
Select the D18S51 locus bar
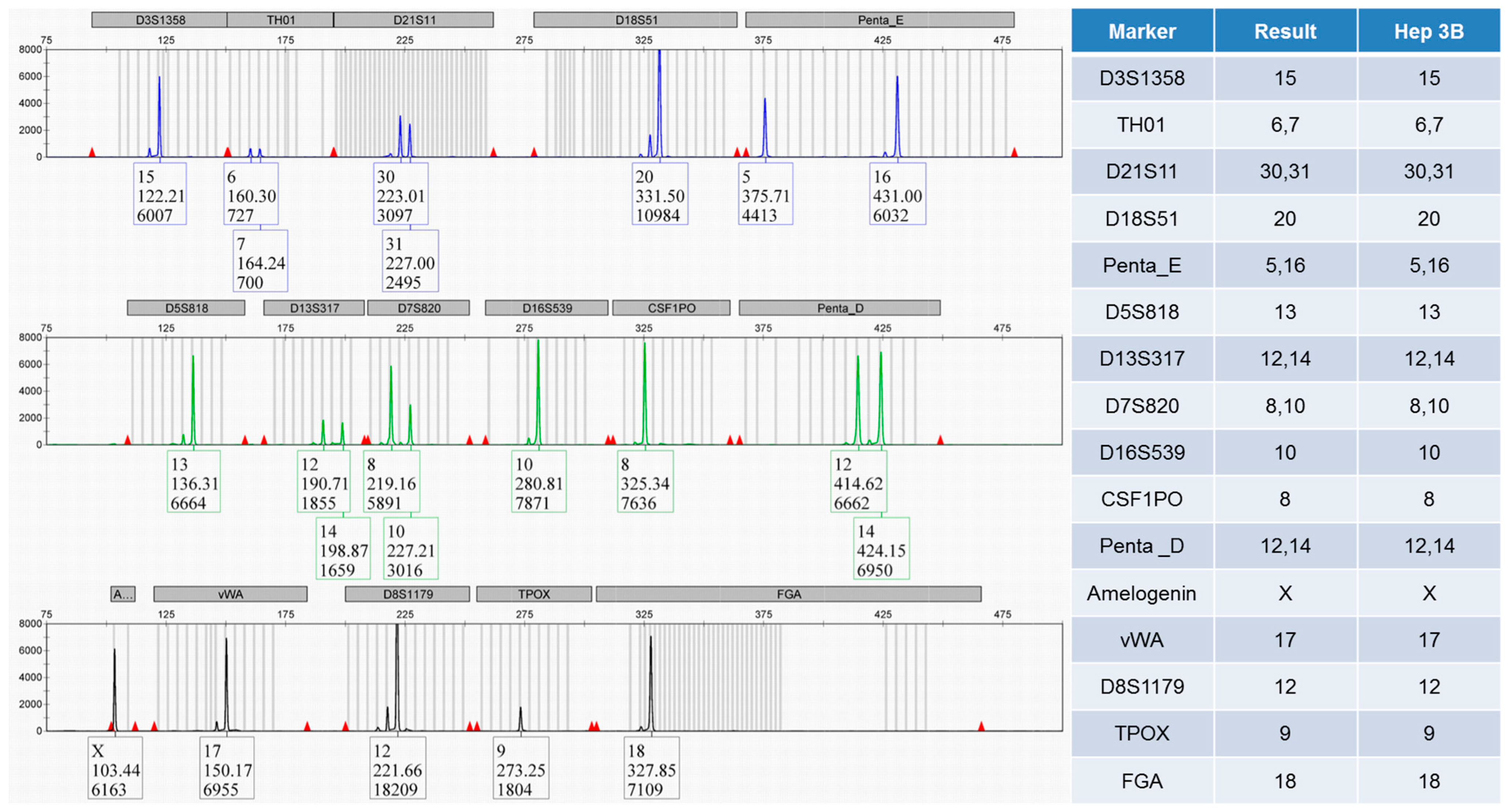coord(636,20)
